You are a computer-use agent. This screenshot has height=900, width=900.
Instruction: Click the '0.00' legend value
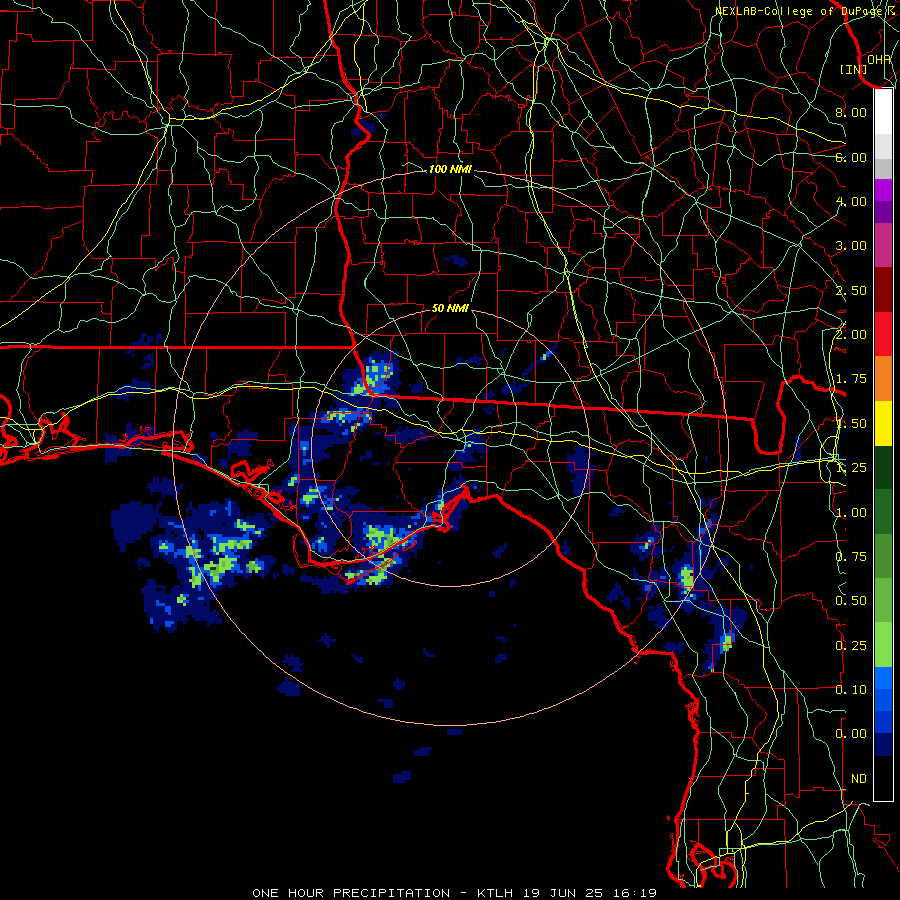pyautogui.click(x=851, y=734)
